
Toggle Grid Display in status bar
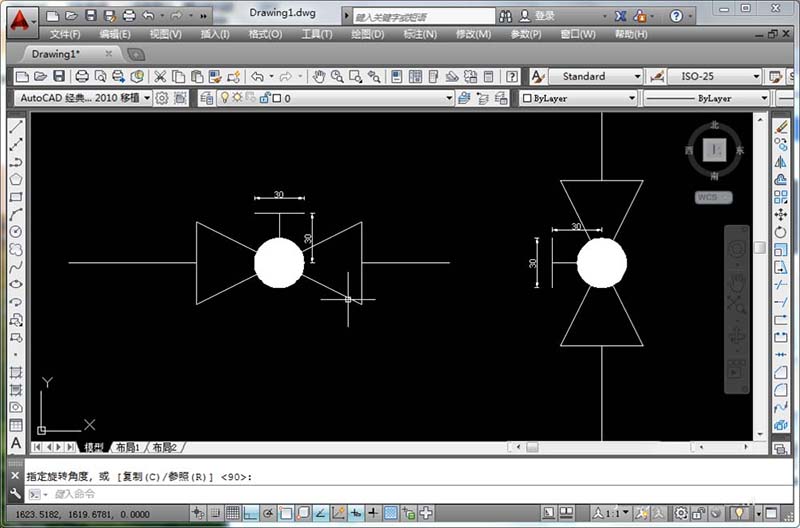[233, 513]
